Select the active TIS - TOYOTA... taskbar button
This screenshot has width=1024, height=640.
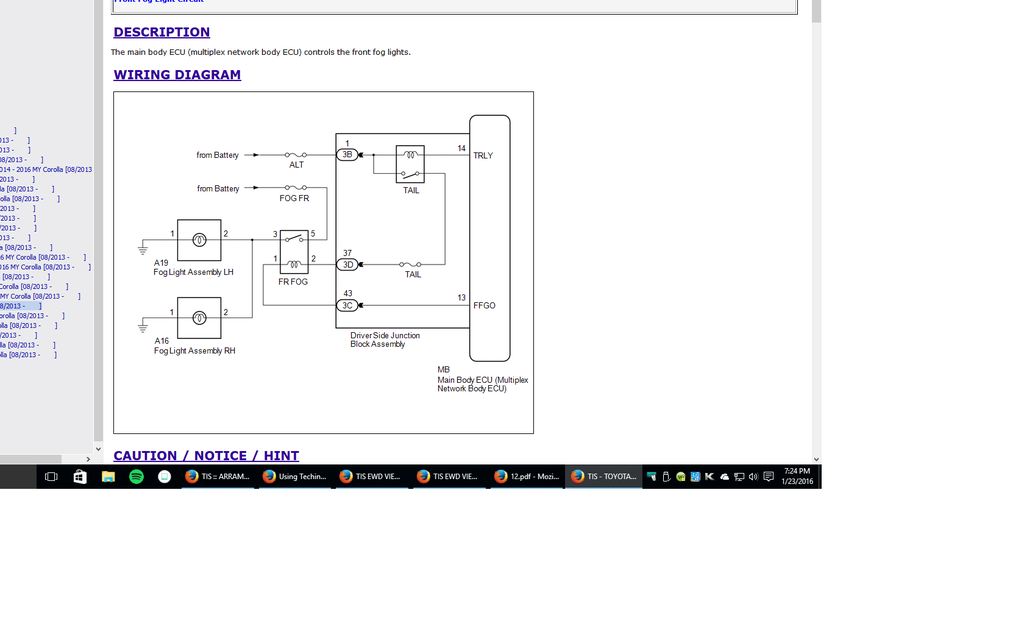point(604,477)
